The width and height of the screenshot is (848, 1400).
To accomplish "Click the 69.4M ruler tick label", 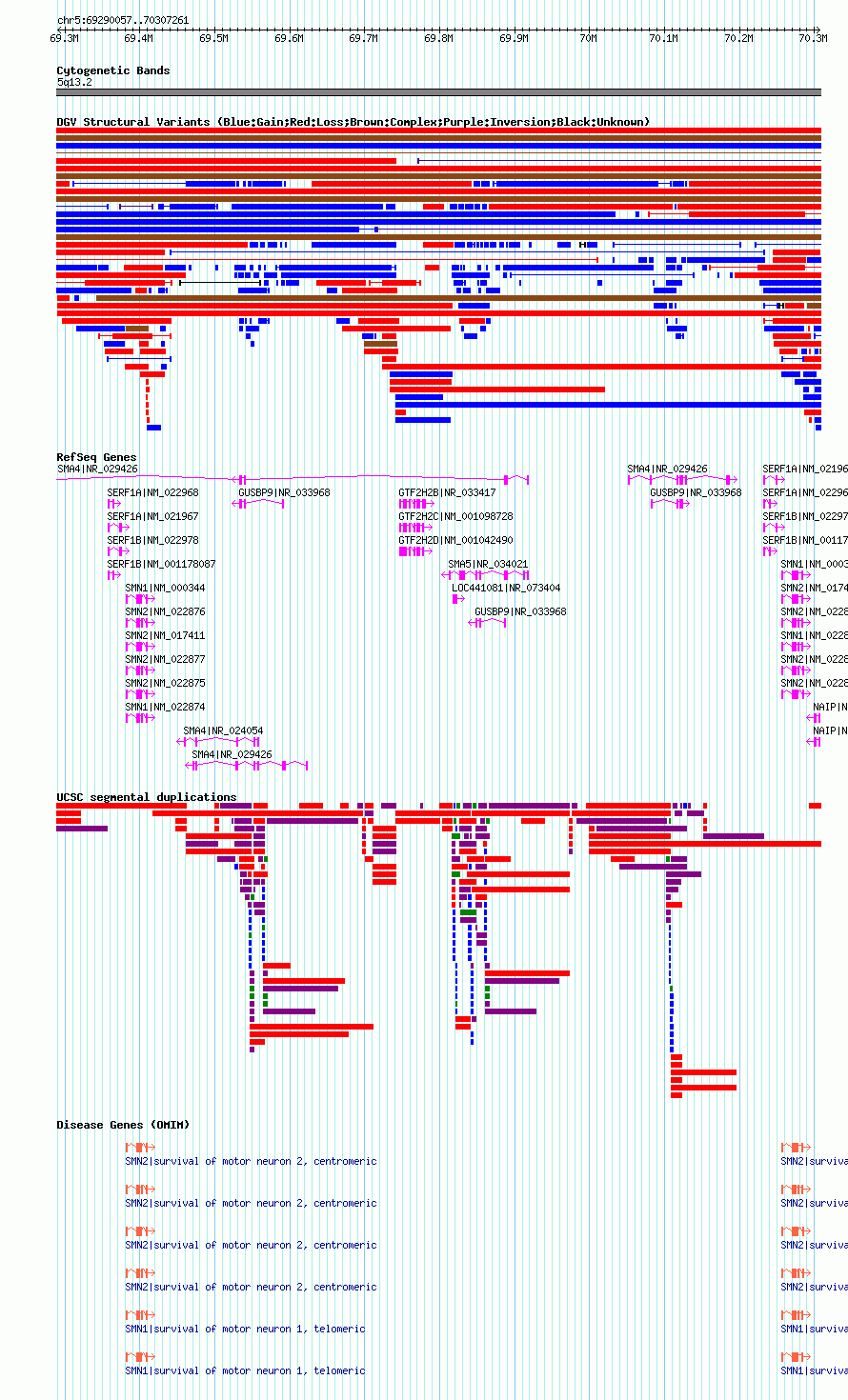I will [138, 39].
